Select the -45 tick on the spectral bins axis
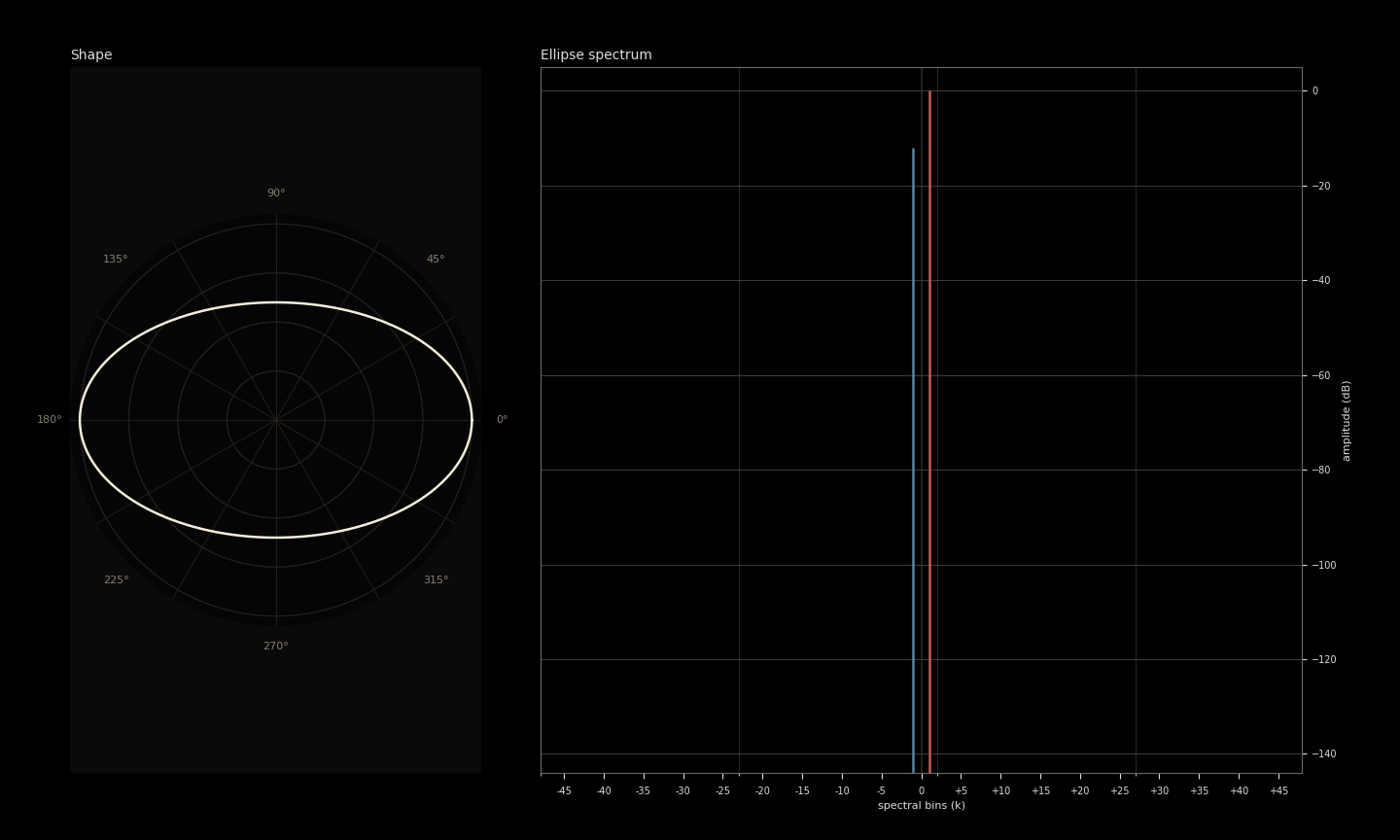The image size is (1400, 840). click(x=564, y=791)
